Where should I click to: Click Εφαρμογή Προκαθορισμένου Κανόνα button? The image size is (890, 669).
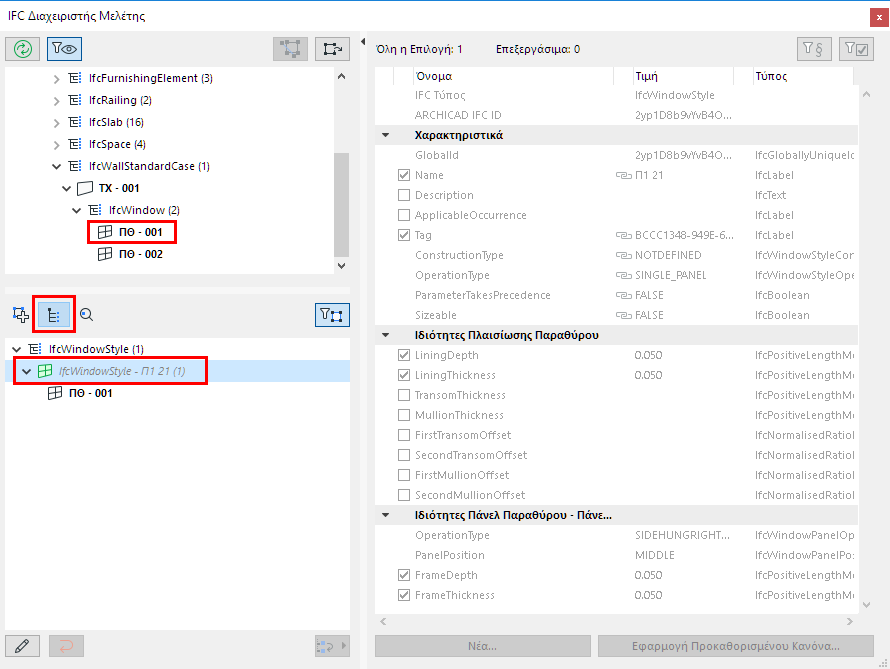(736, 646)
